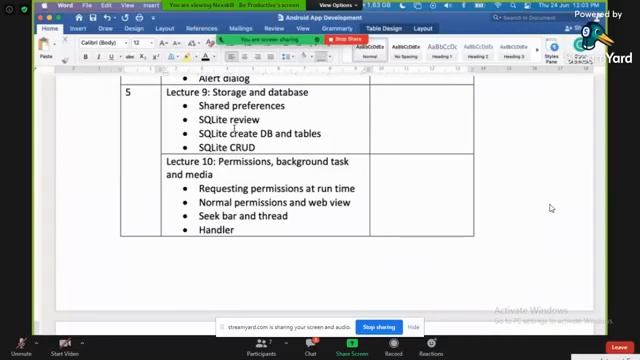Hide the streamyard sharing notification
Image resolution: width=640 pixels, height=360 pixels.
coord(413,327)
